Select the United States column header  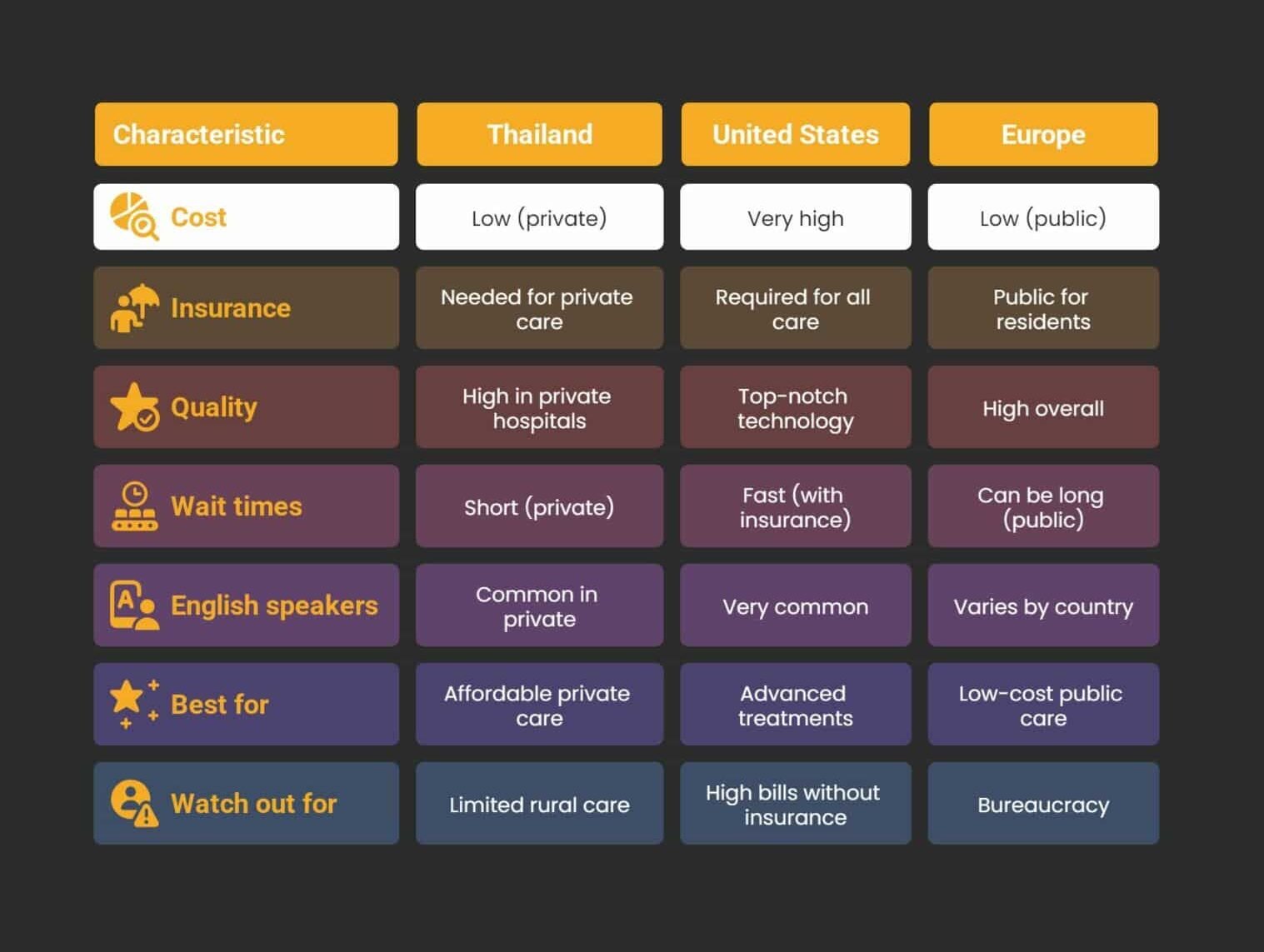[x=796, y=134]
